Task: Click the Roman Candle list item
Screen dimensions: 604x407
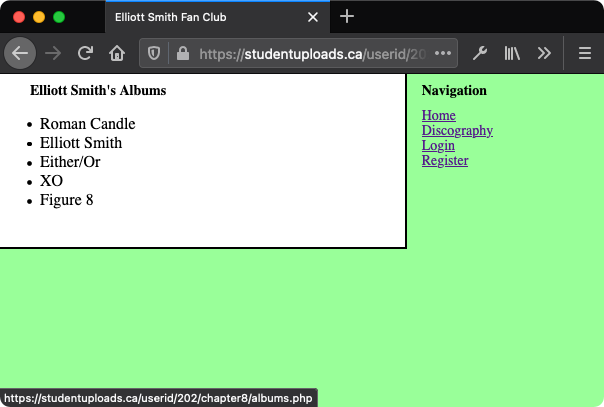Action: coord(87,124)
